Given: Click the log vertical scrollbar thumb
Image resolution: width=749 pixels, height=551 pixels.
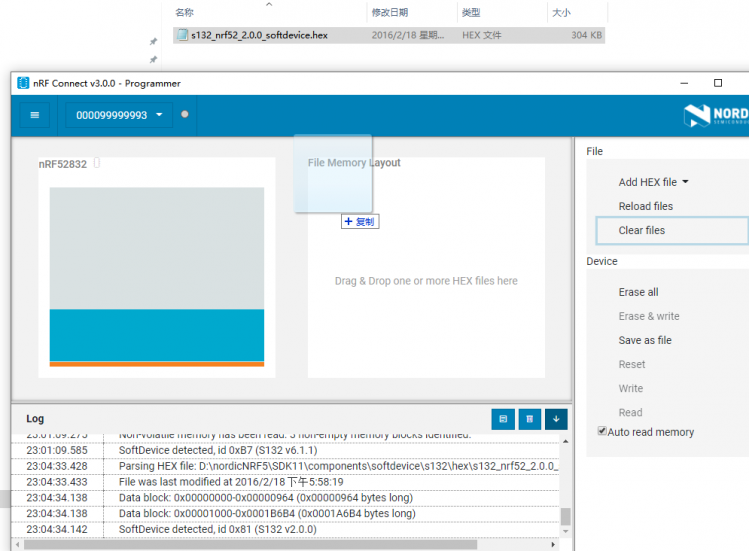Looking at the screenshot, I should (566, 517).
